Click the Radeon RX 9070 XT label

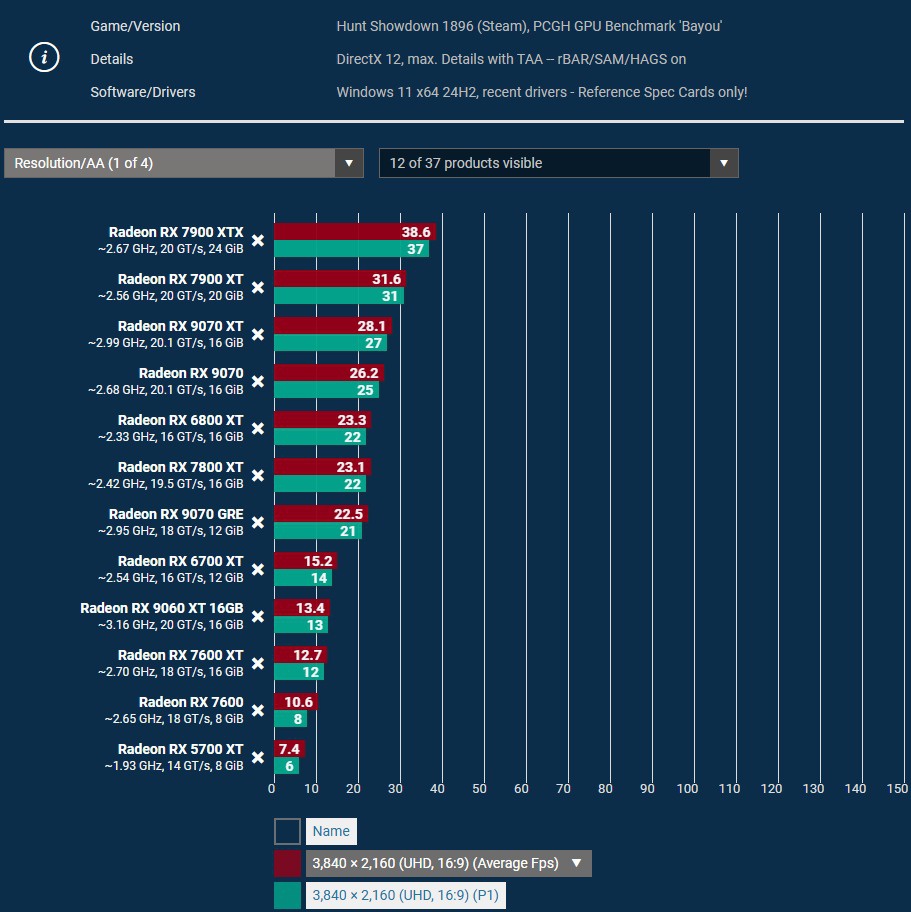[x=180, y=326]
